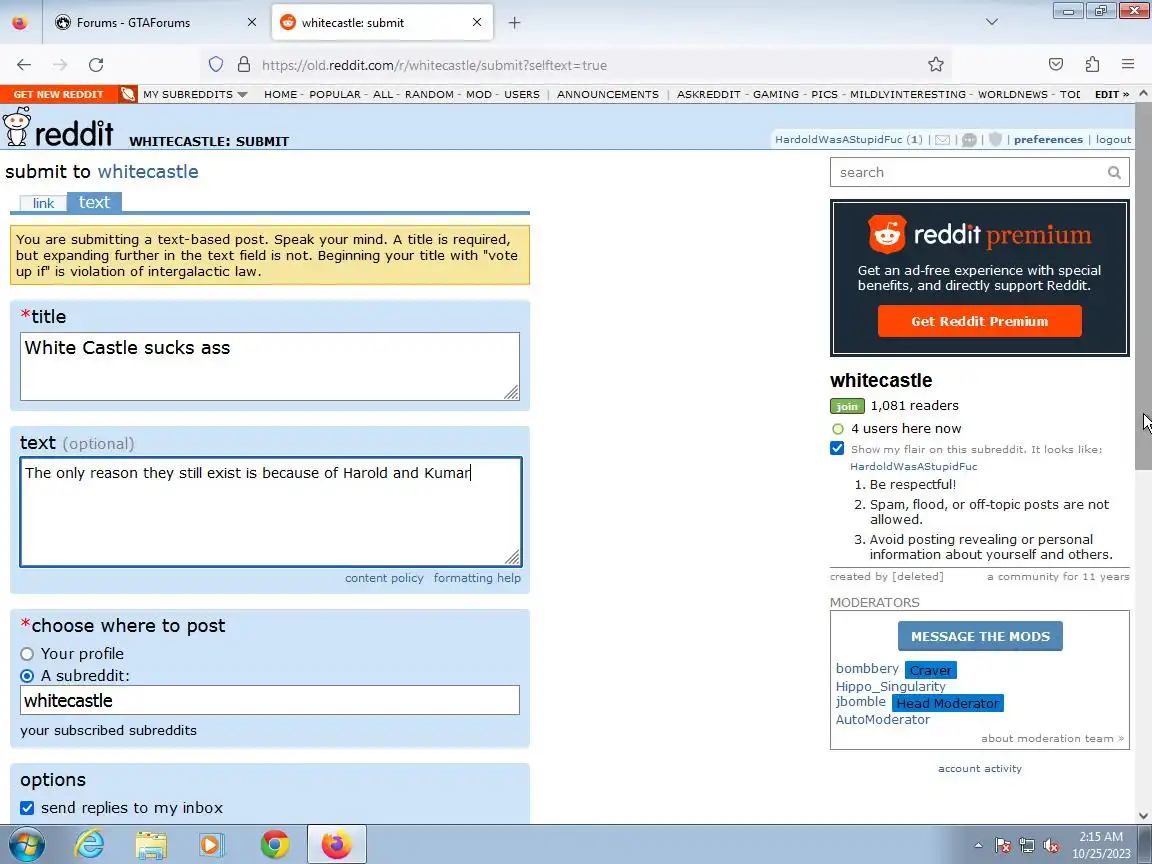Open the Pocket save icon
Viewport: 1152px width, 864px height.
point(1056,65)
